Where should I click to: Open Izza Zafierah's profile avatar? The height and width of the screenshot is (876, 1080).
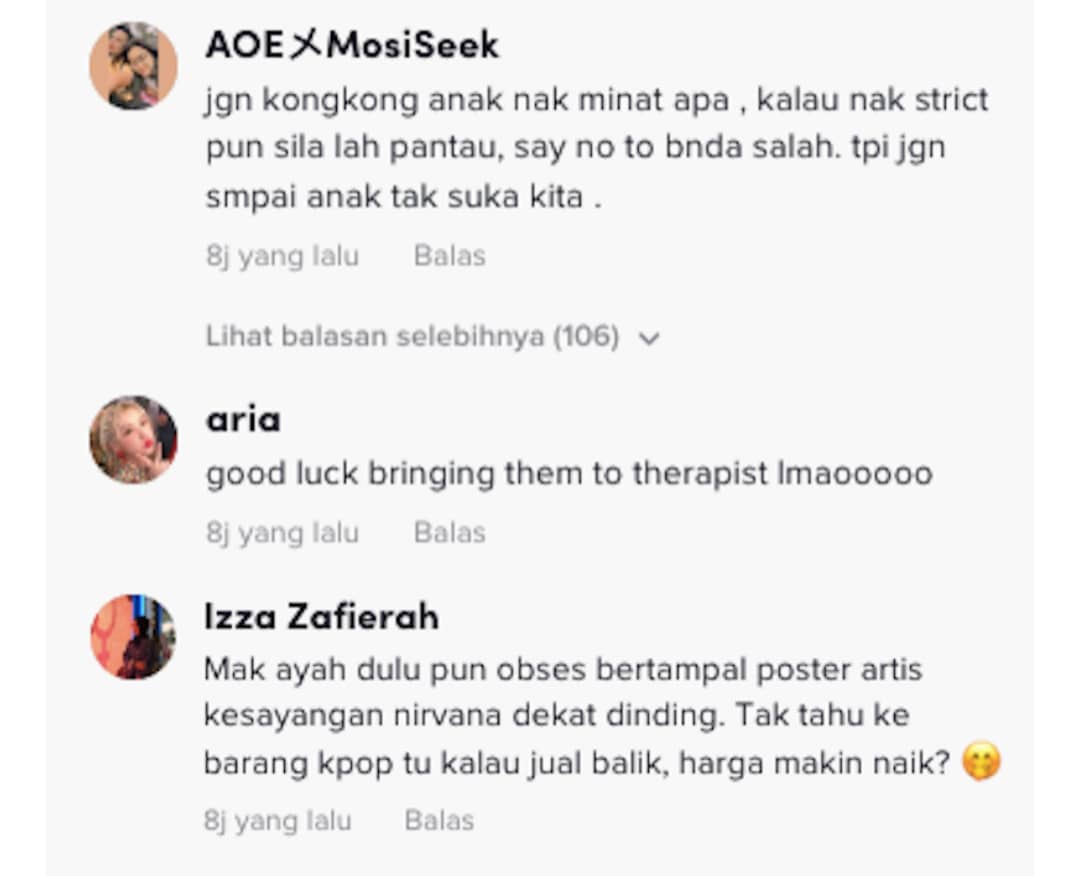tap(134, 637)
